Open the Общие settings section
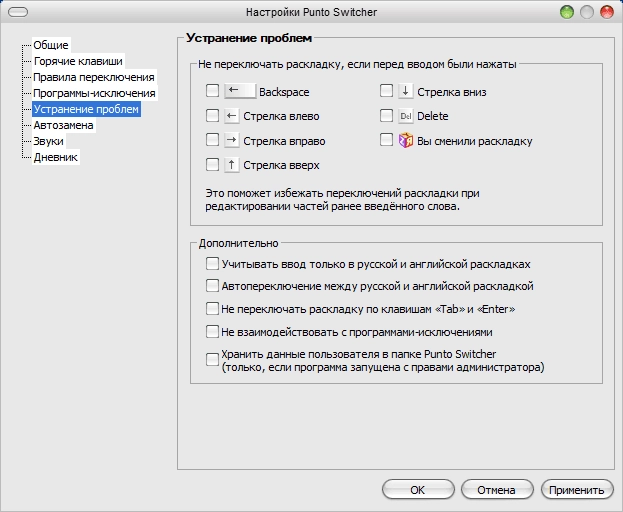Image resolution: width=623 pixels, height=512 pixels. coord(51,45)
